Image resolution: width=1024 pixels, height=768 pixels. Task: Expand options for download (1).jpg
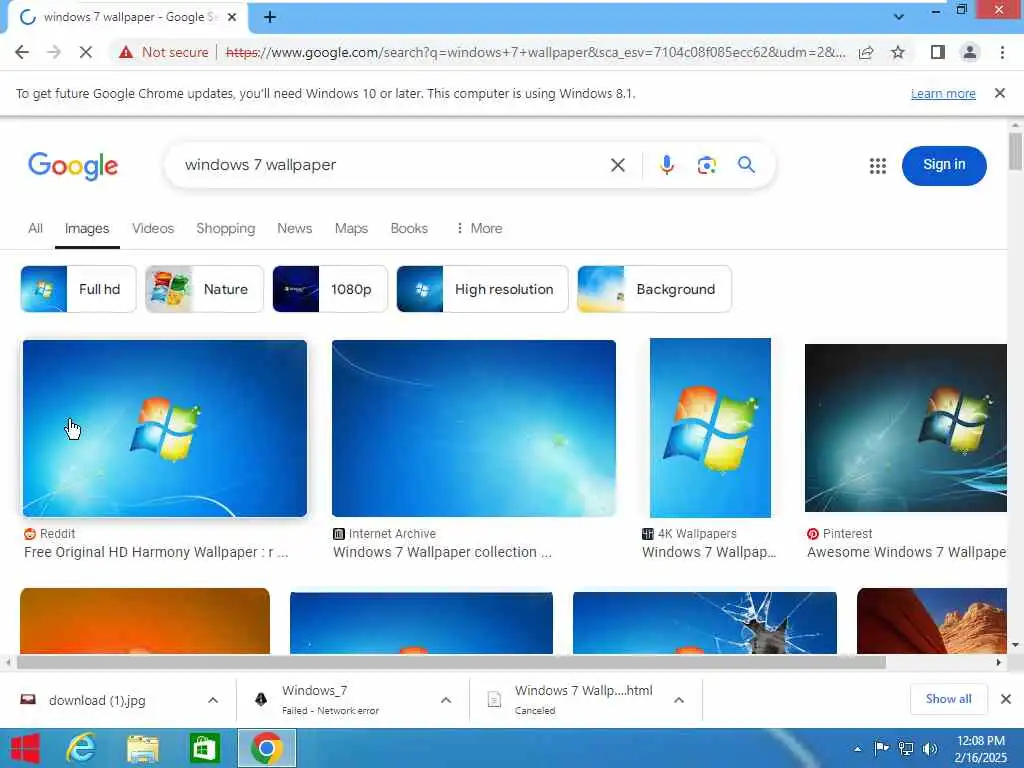tap(213, 700)
